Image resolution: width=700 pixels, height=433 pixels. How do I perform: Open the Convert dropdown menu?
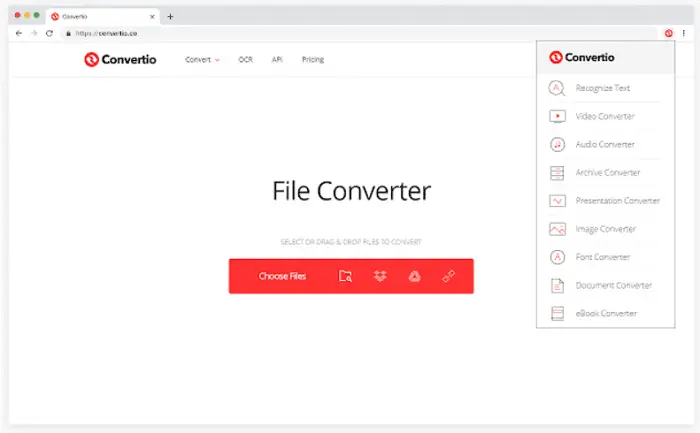tap(202, 59)
